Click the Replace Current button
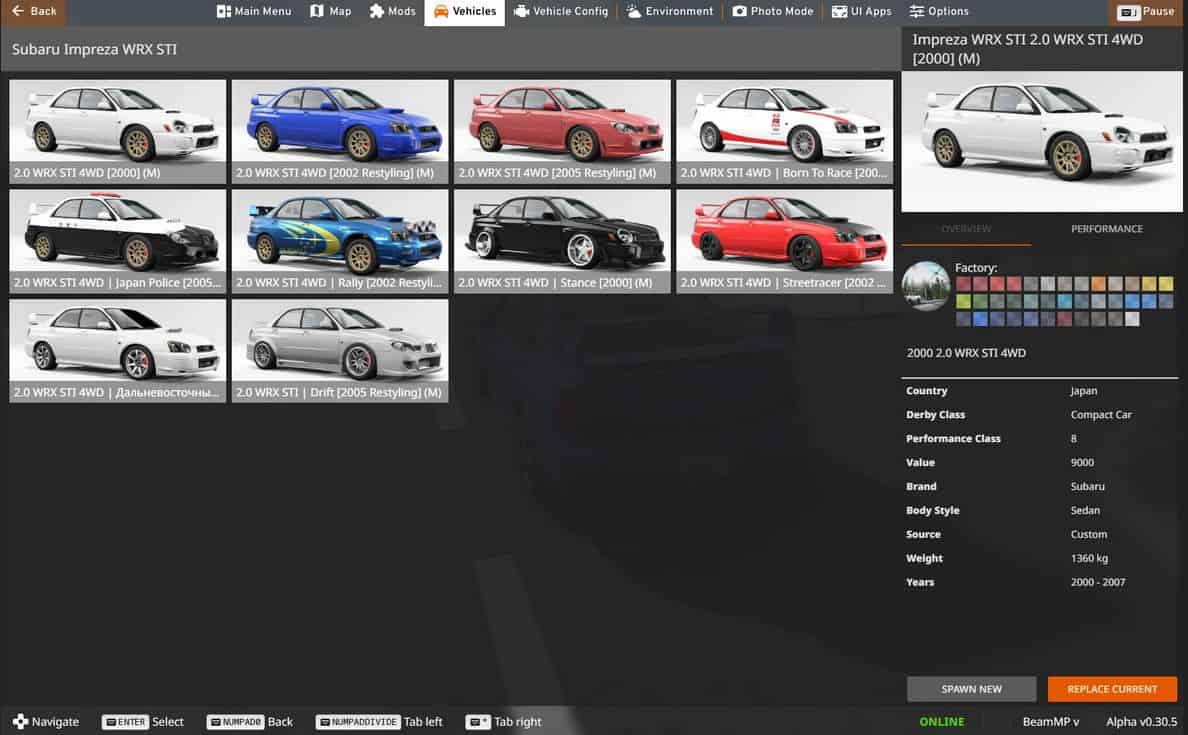The height and width of the screenshot is (735, 1188). 1112,689
